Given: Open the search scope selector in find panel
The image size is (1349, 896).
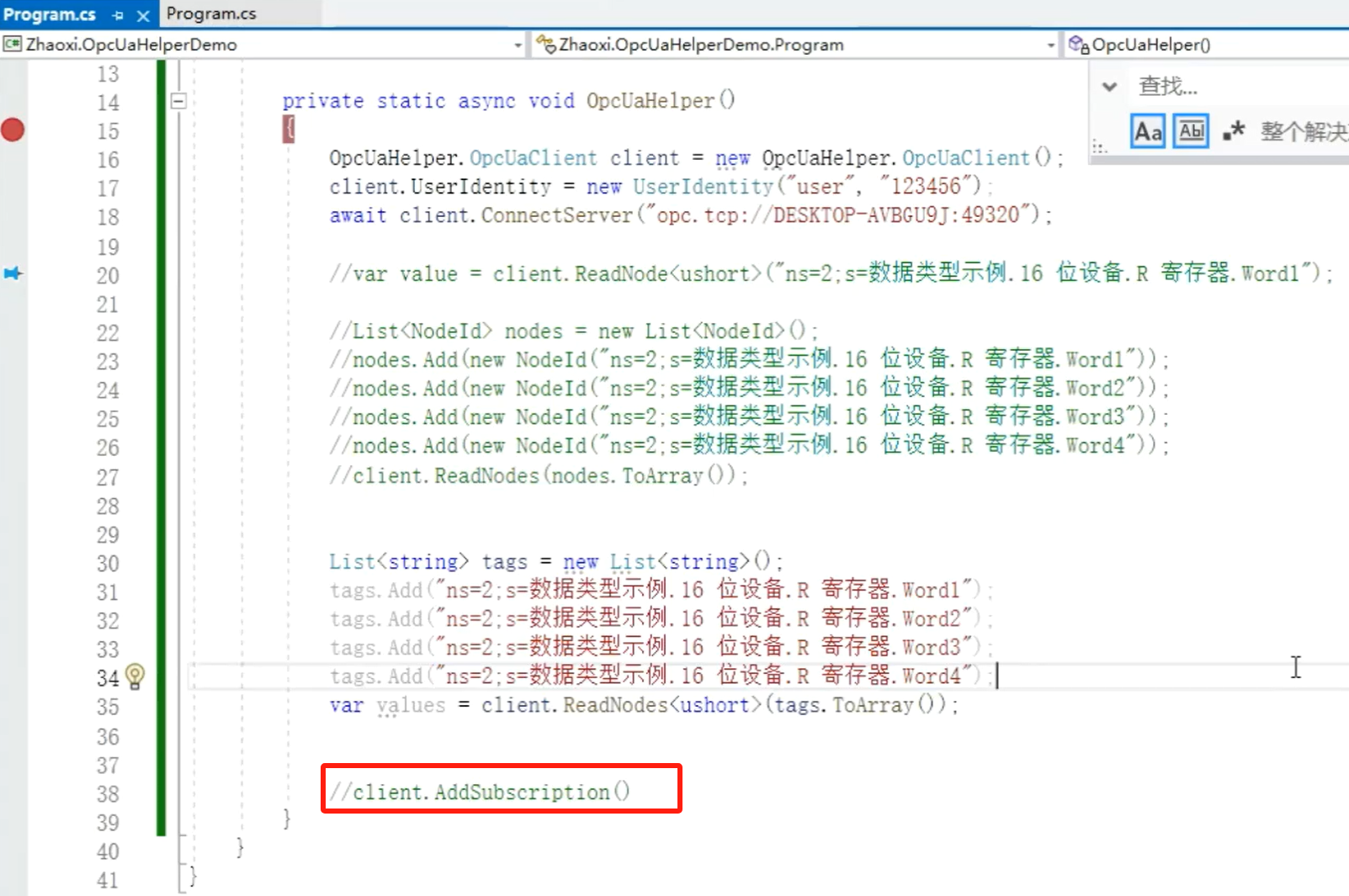Looking at the screenshot, I should point(1303,131).
